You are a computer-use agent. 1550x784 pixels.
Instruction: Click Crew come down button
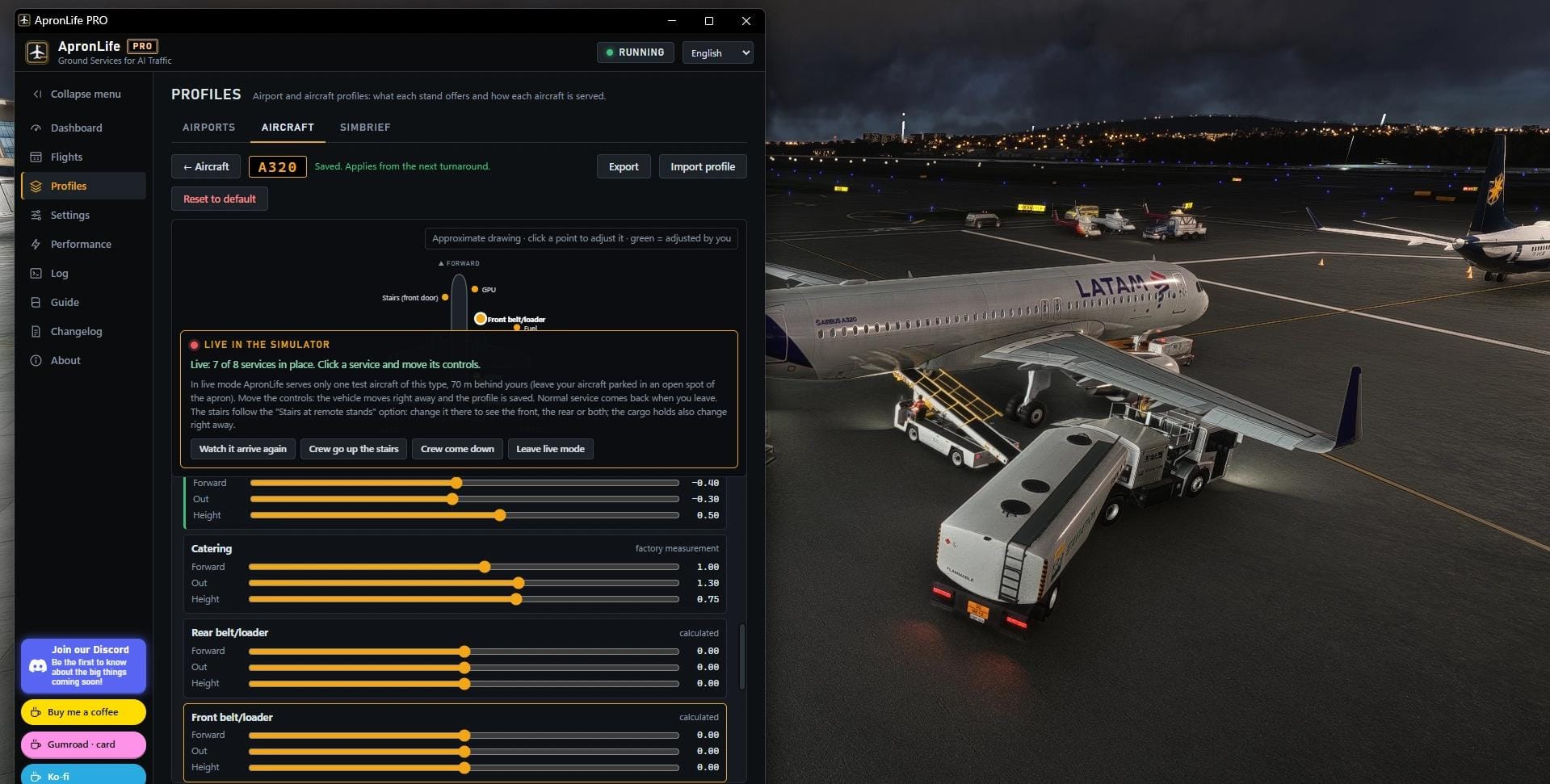pyautogui.click(x=457, y=449)
